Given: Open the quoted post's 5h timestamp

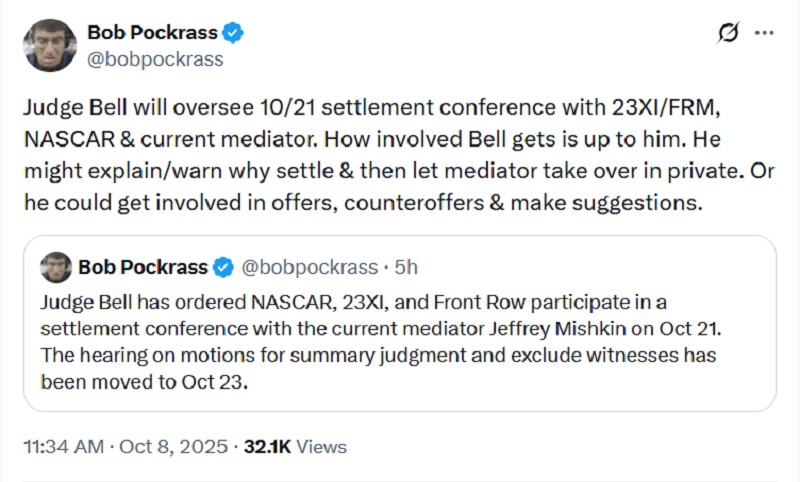Looking at the screenshot, I should tap(405, 268).
